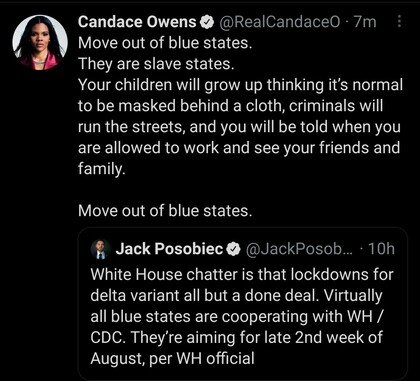Click the verified badge beside Candace Owens
Viewport: 420px width, 381px height.
tap(207, 22)
